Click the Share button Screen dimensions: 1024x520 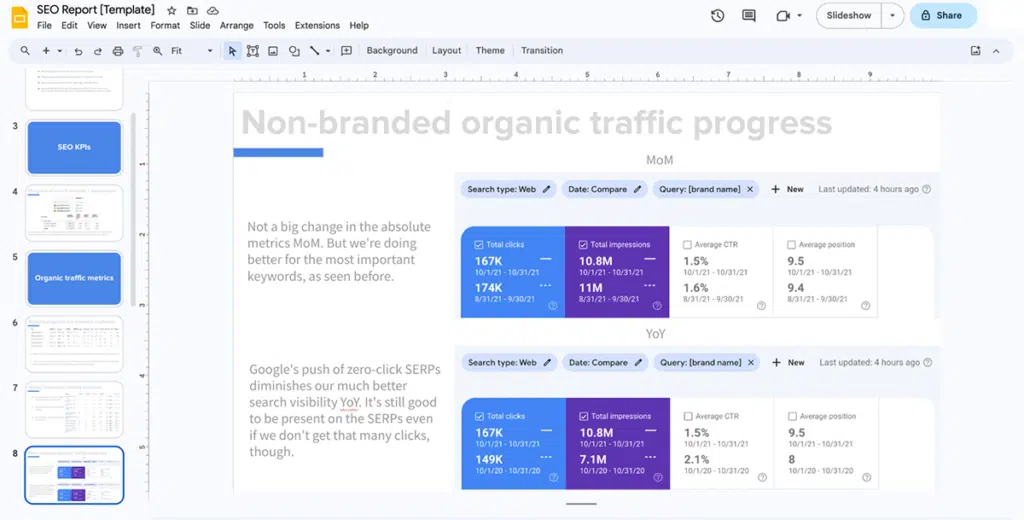tap(943, 16)
